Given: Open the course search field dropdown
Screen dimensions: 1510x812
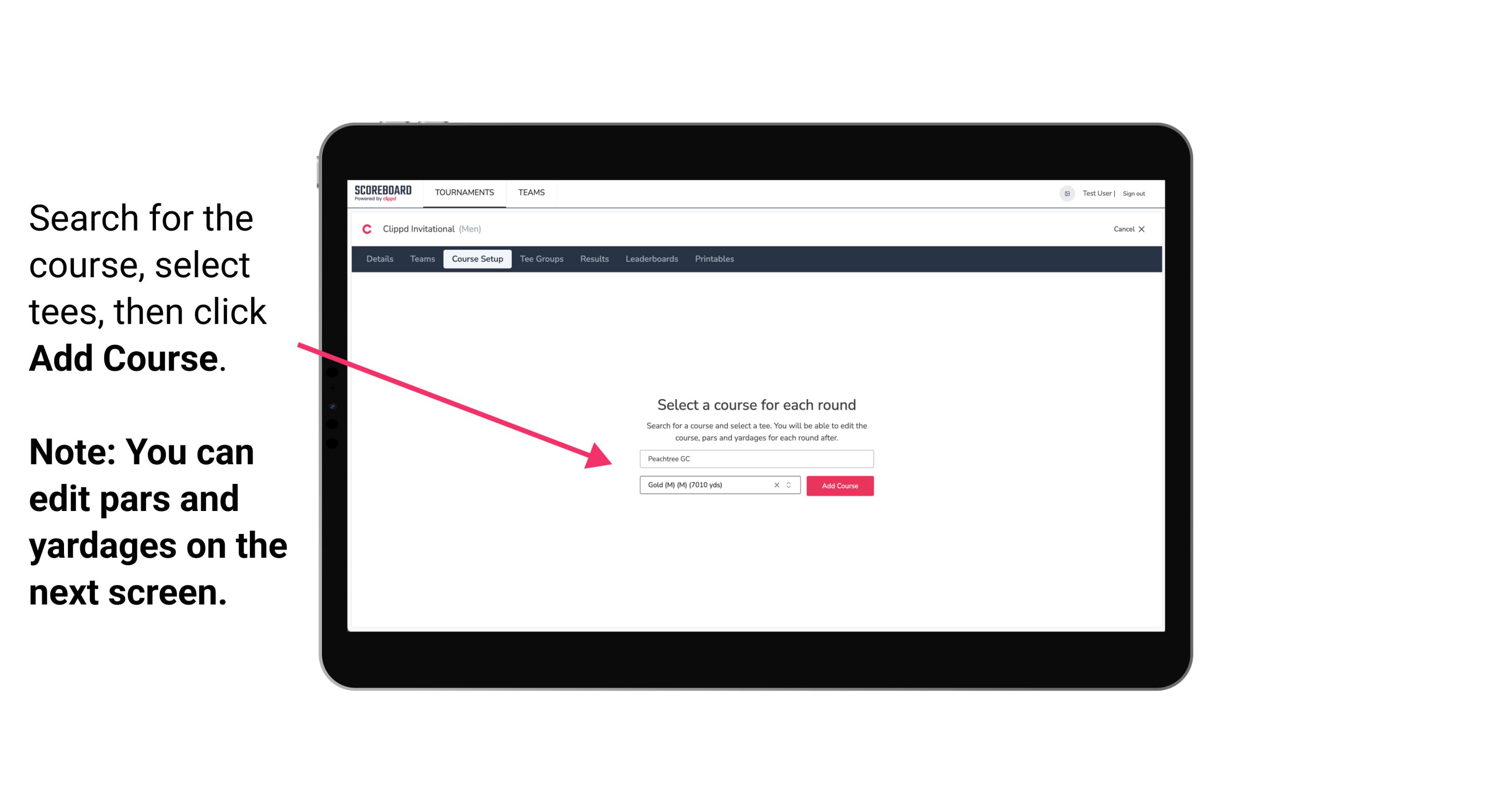Looking at the screenshot, I should [755, 457].
